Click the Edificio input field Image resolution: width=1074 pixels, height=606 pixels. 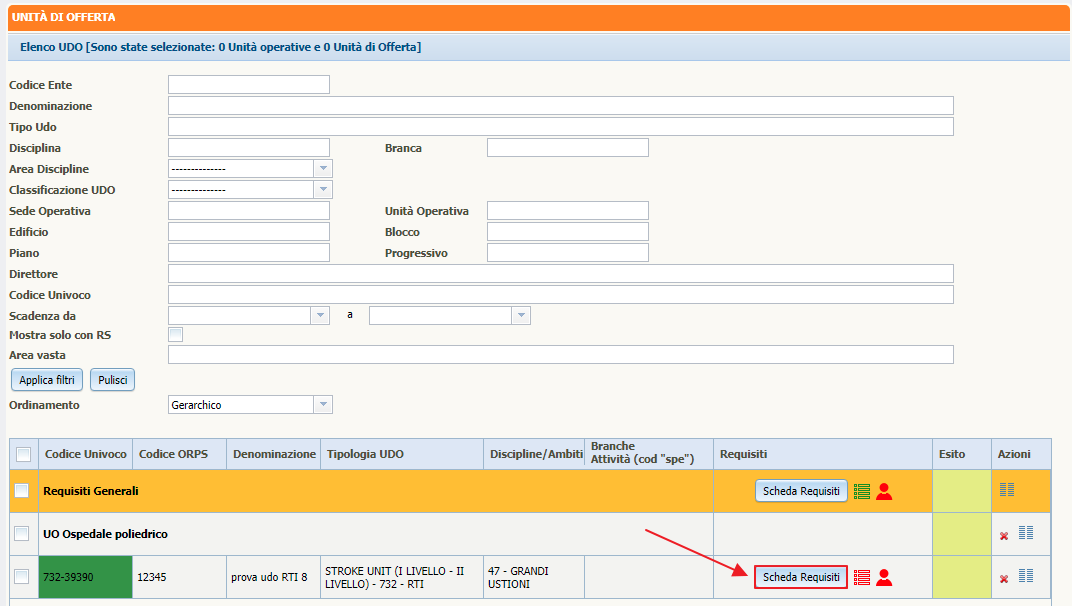coord(249,231)
